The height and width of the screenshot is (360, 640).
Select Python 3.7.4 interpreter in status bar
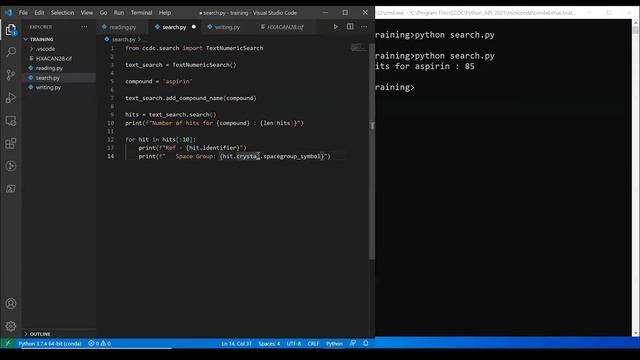pyautogui.click(x=50, y=344)
